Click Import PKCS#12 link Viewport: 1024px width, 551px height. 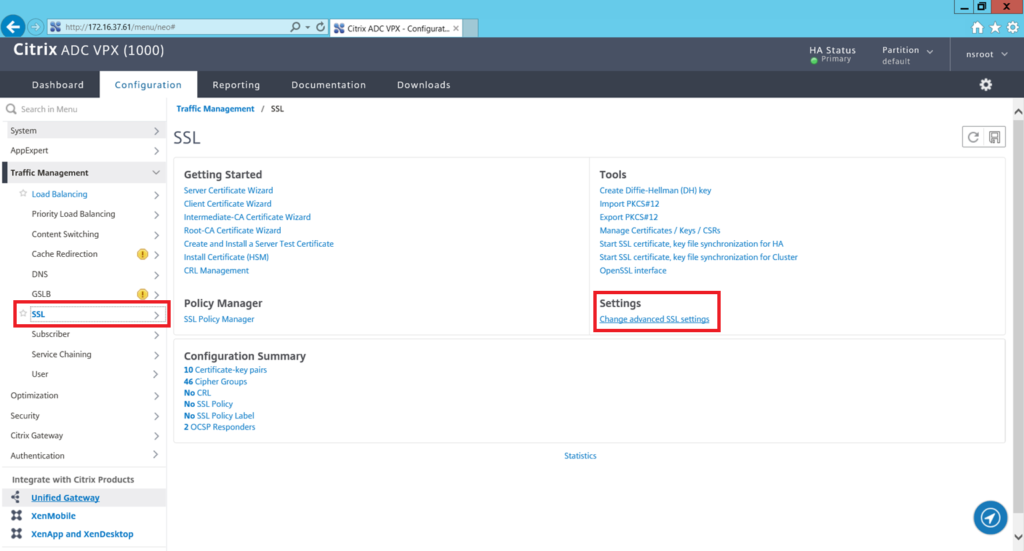629,204
